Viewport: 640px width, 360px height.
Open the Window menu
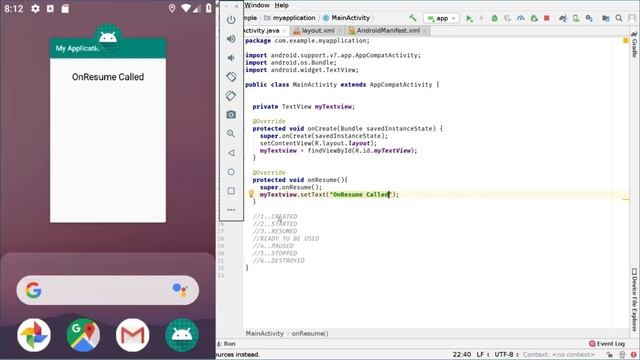257,5
